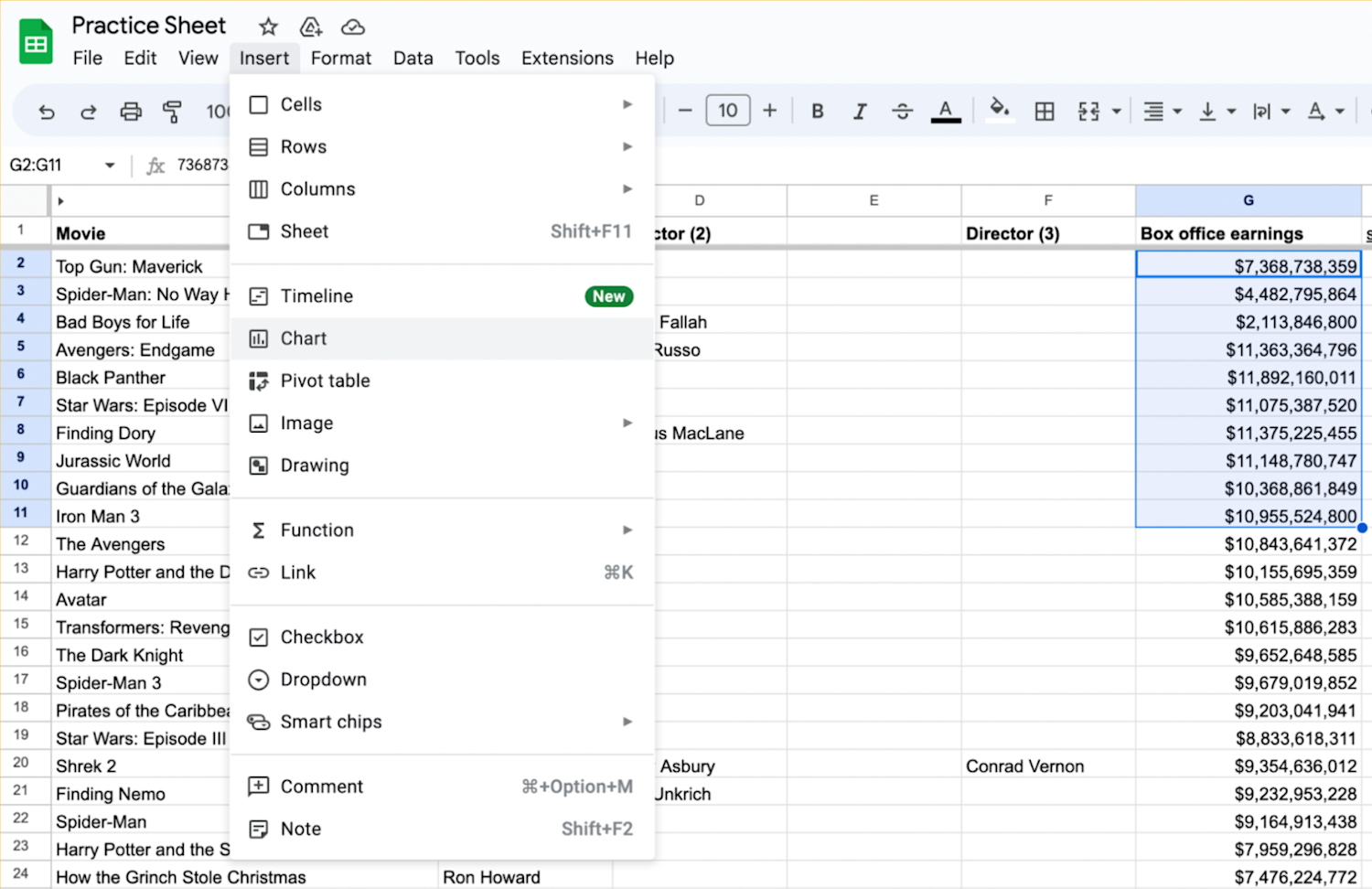Open the File menu

pos(88,58)
